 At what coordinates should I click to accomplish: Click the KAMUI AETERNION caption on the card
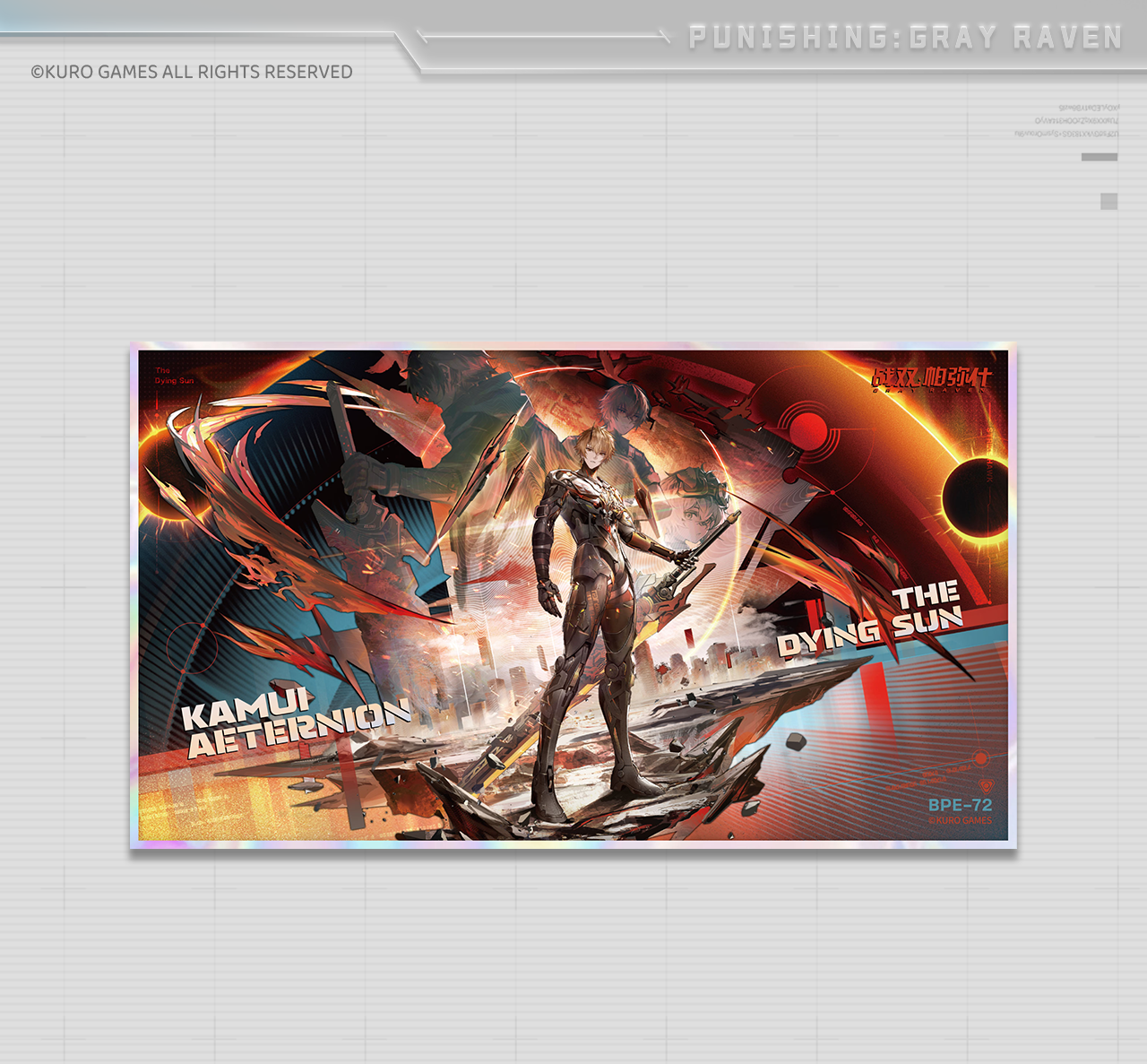[296, 722]
